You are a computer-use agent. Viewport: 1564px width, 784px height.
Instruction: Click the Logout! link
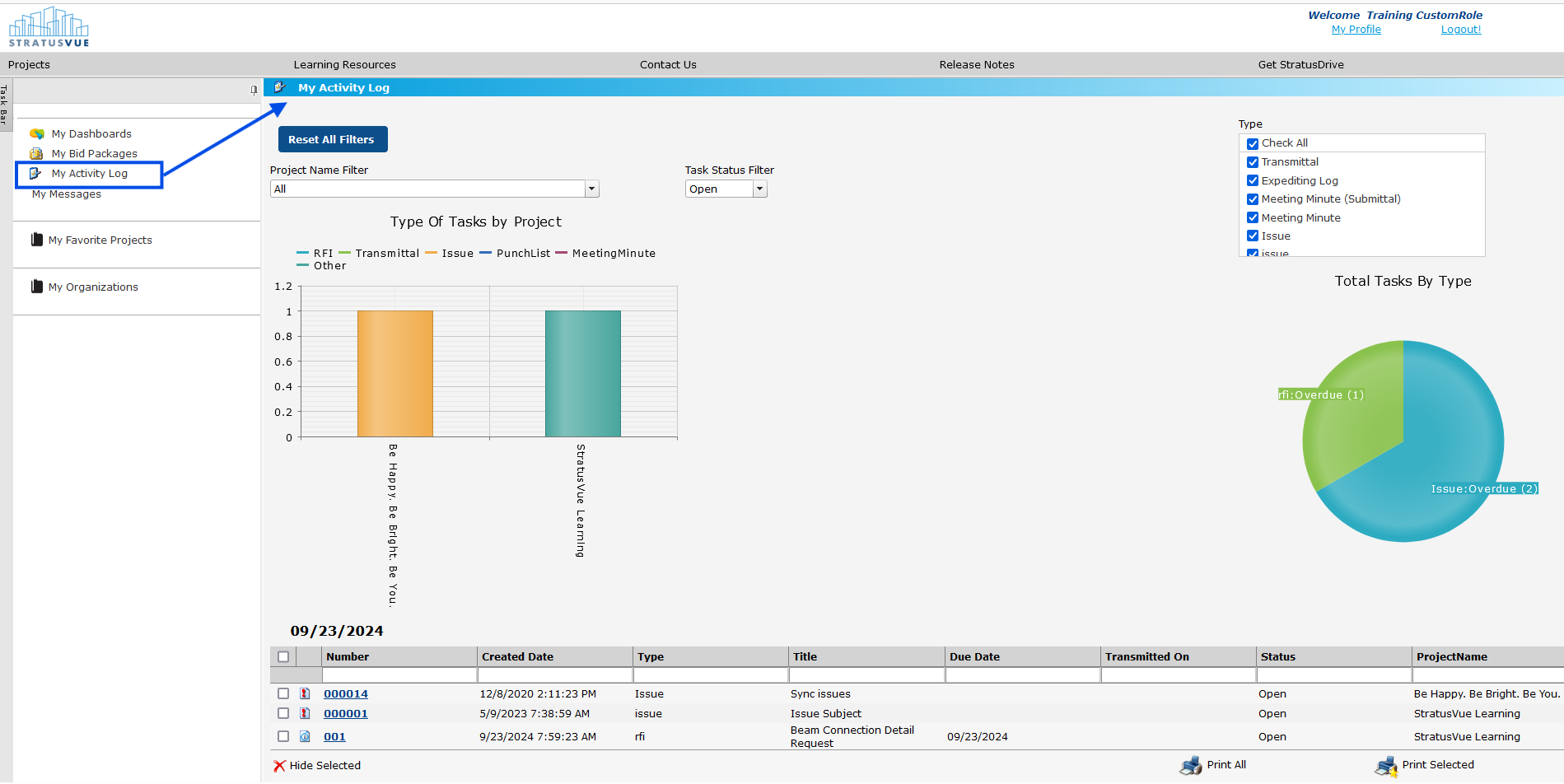1461,30
